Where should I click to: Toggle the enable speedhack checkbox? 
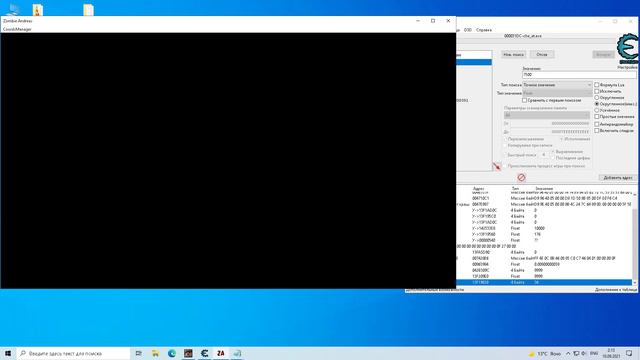click(x=596, y=131)
